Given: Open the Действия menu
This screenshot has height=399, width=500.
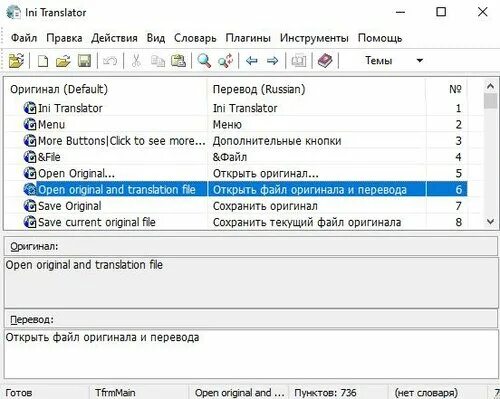Looking at the screenshot, I should click(x=114, y=38).
